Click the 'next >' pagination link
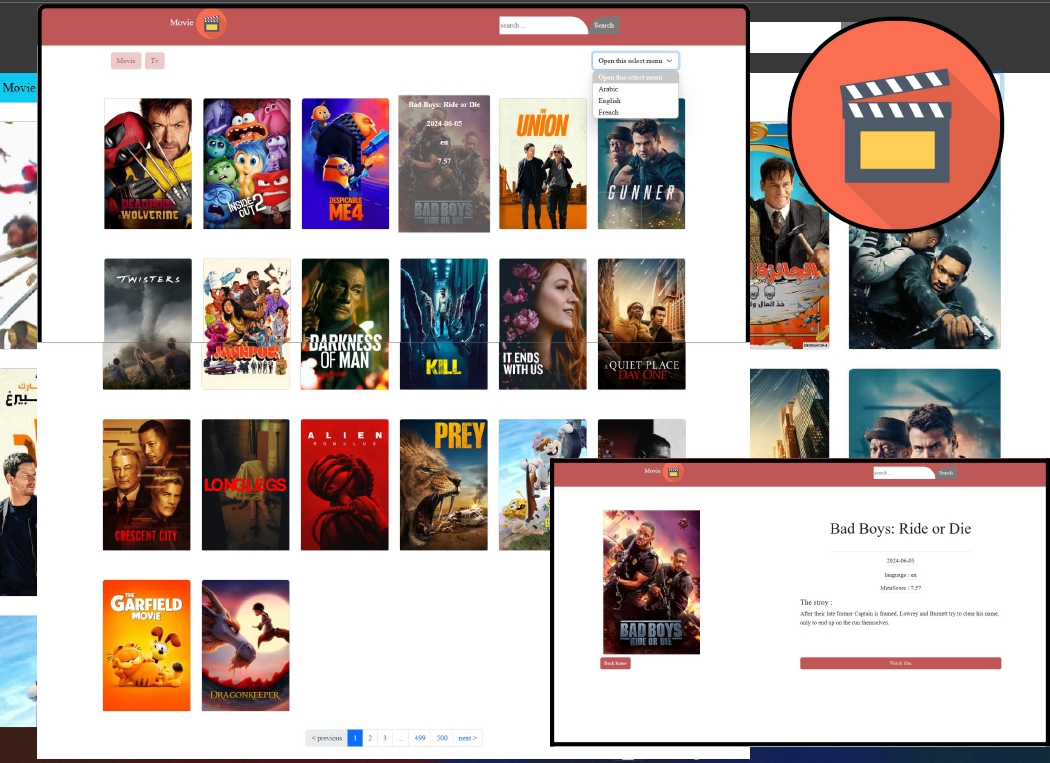 [467, 738]
